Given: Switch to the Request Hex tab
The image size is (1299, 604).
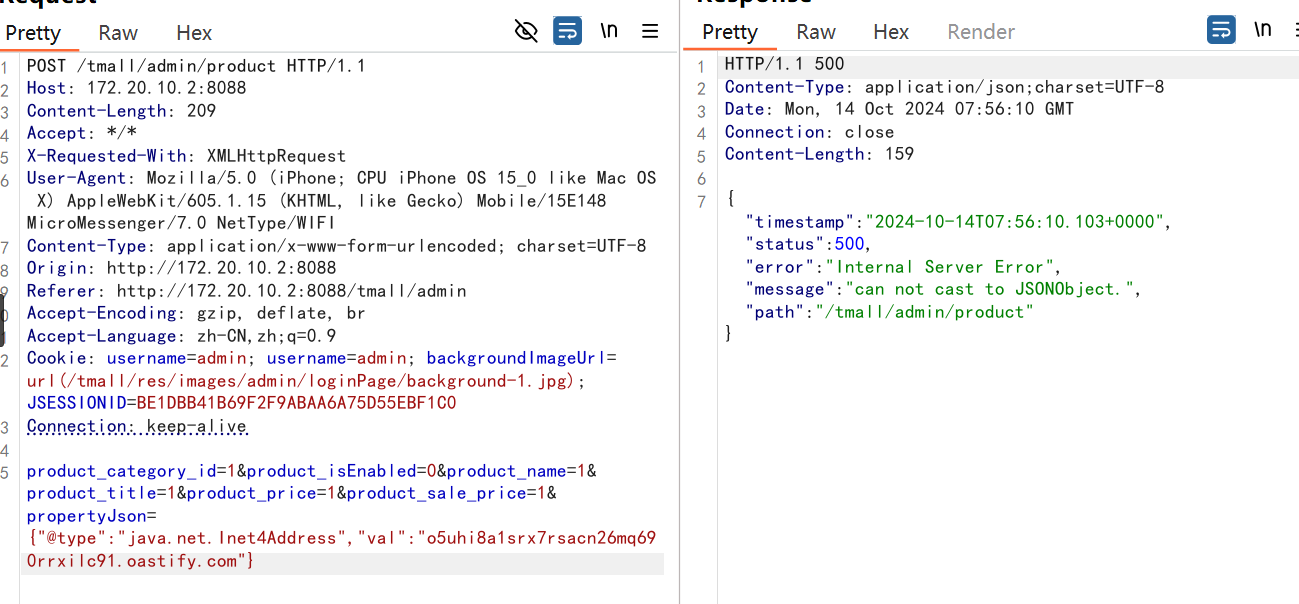Looking at the screenshot, I should tap(194, 33).
